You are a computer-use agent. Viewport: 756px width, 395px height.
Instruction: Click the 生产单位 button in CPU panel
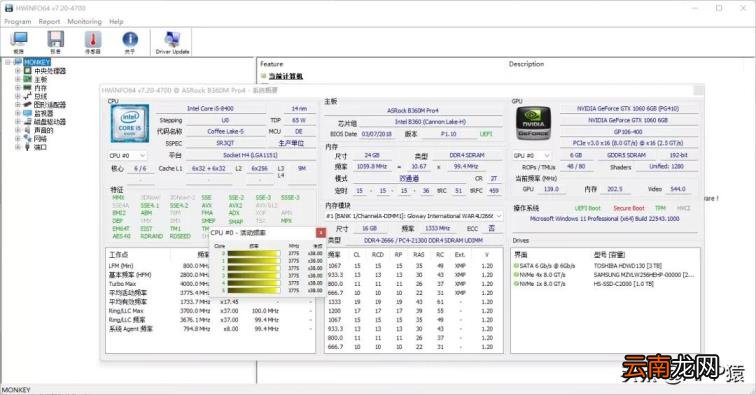pos(291,143)
